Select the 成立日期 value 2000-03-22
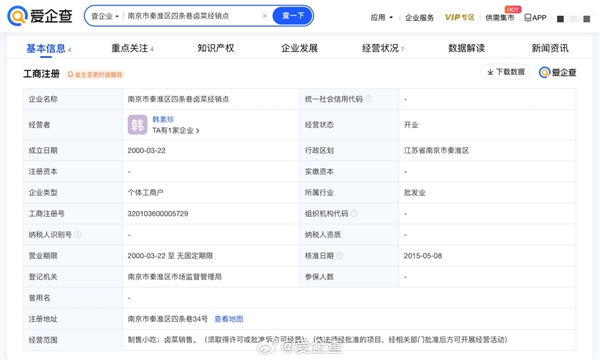Screen dimensions: 600x360 [147, 150]
